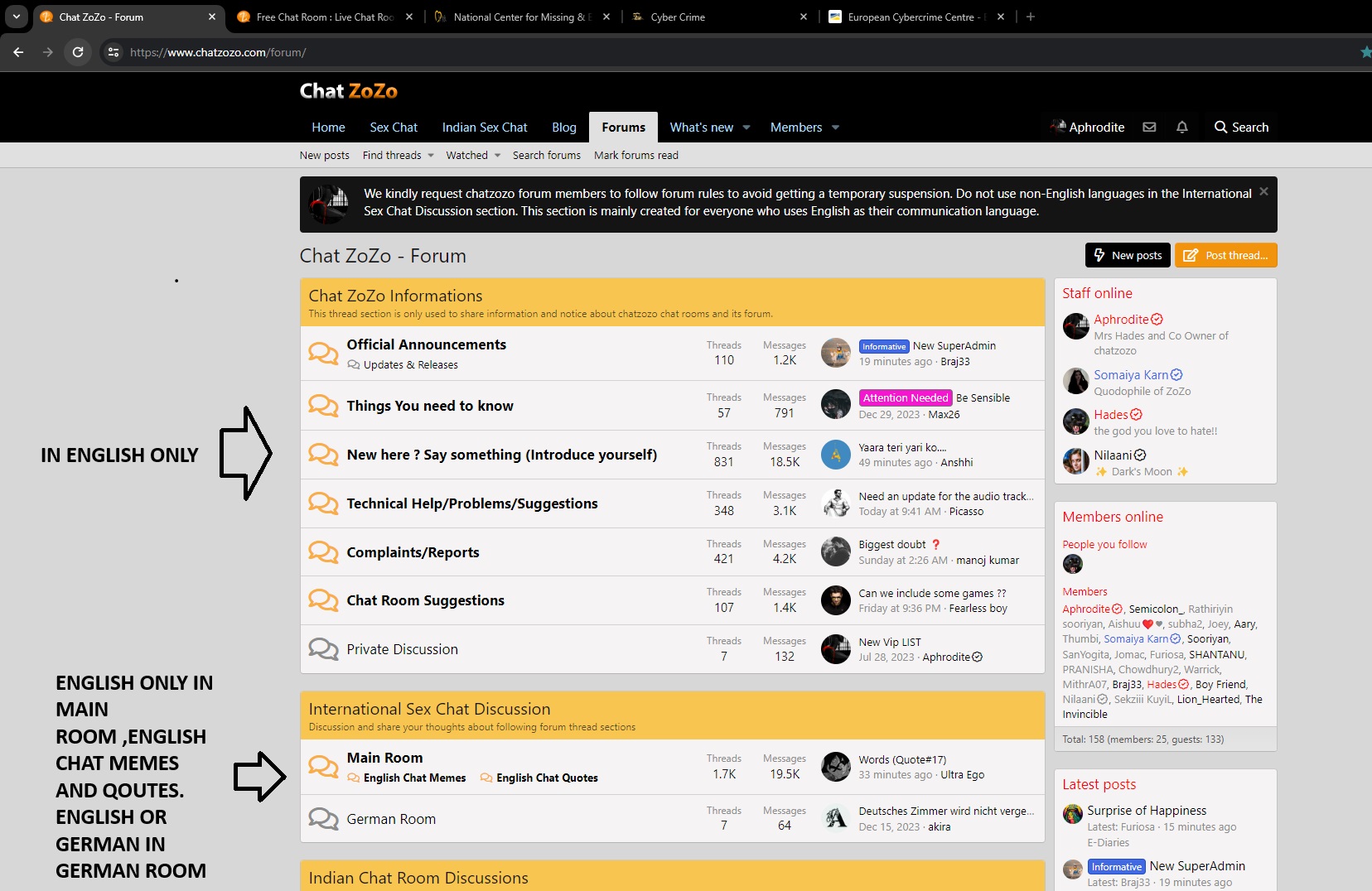Open the inbox envelope icon
1372x891 pixels.
click(x=1149, y=128)
